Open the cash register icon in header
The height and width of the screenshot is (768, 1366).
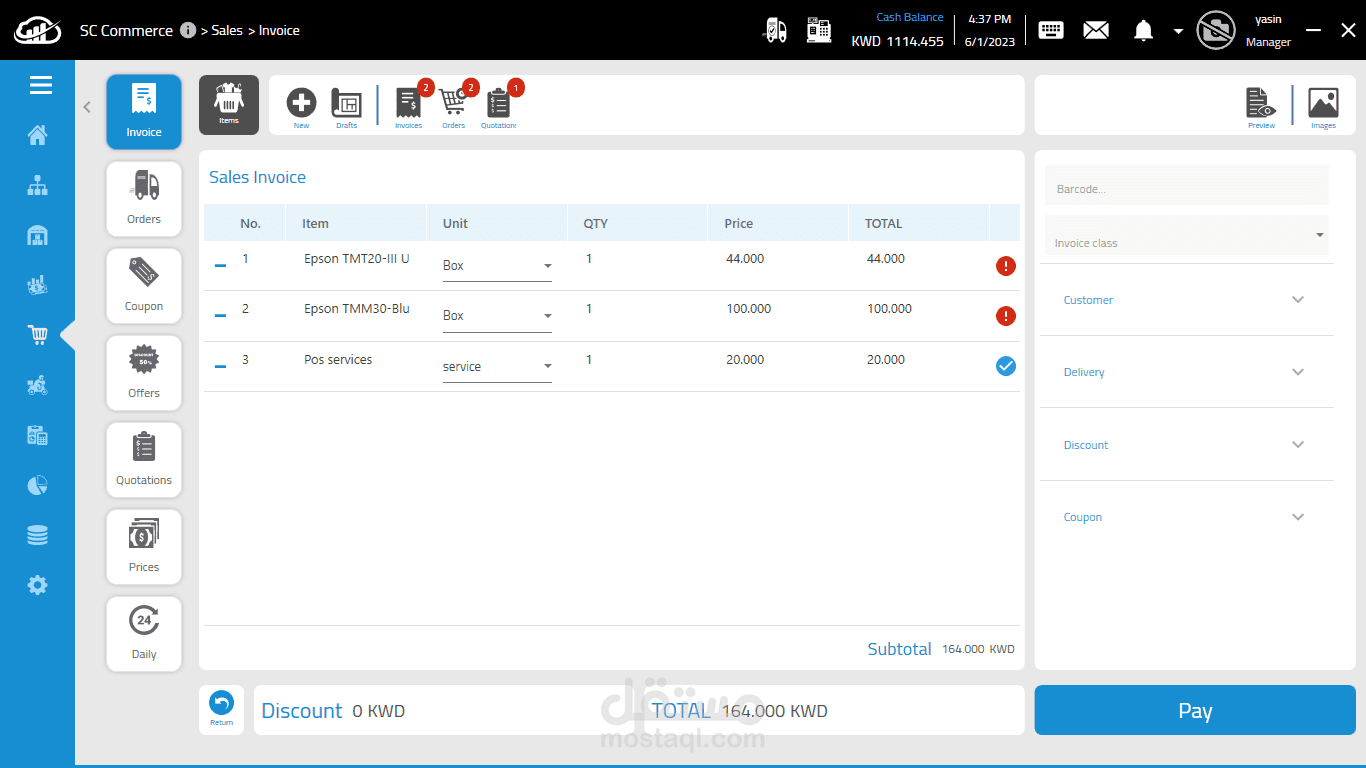(x=819, y=30)
